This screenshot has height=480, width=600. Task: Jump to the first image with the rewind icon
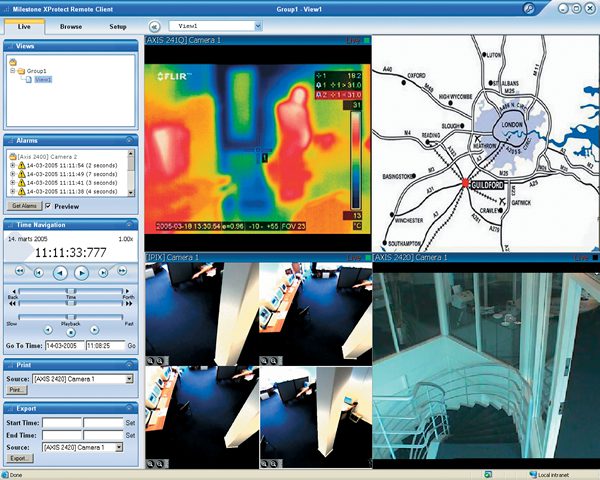(20, 271)
